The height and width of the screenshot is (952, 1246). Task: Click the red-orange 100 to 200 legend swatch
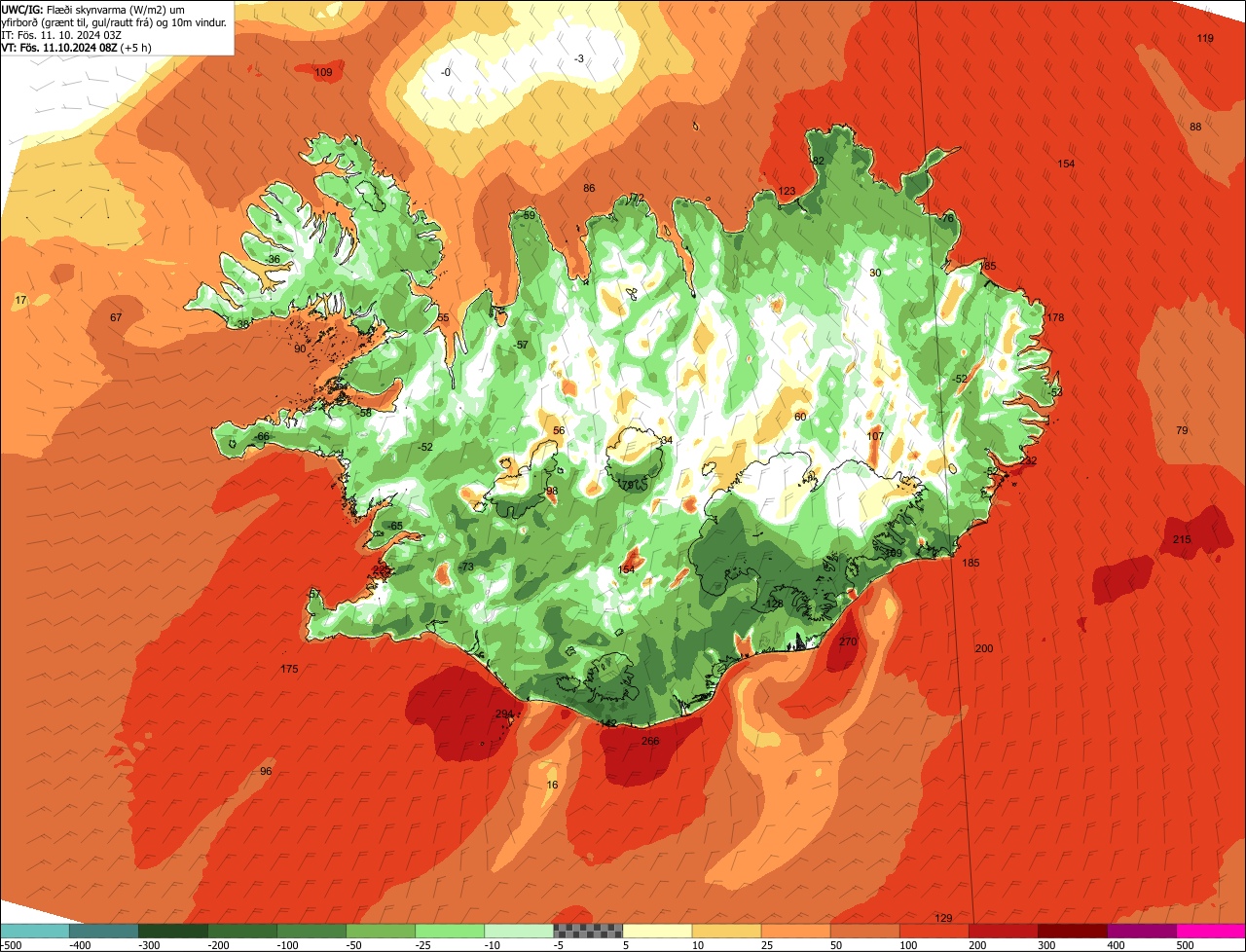(934, 931)
